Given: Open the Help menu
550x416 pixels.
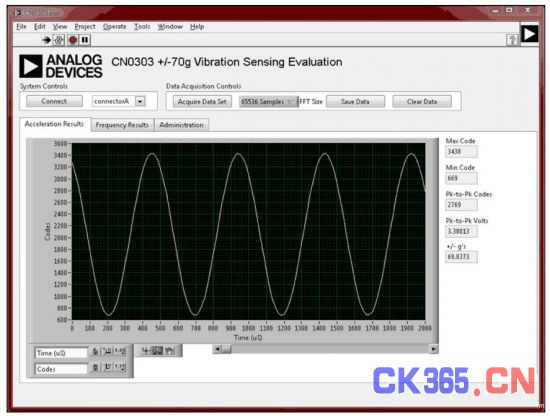Looking at the screenshot, I should point(197,27).
